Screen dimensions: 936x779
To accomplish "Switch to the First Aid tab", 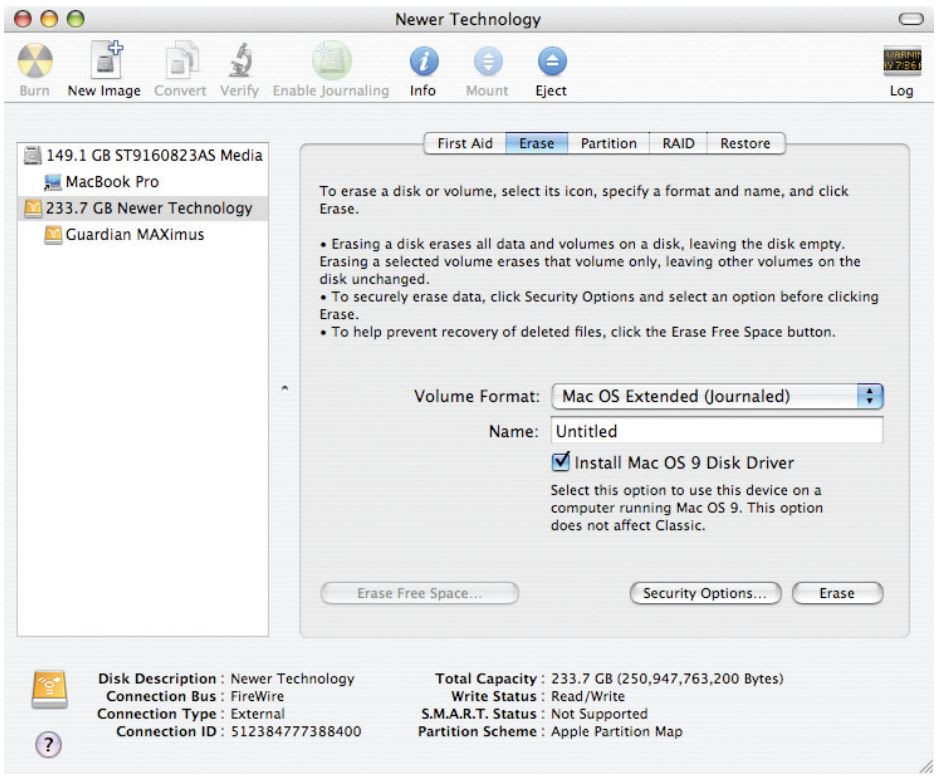I will pyautogui.click(x=464, y=144).
